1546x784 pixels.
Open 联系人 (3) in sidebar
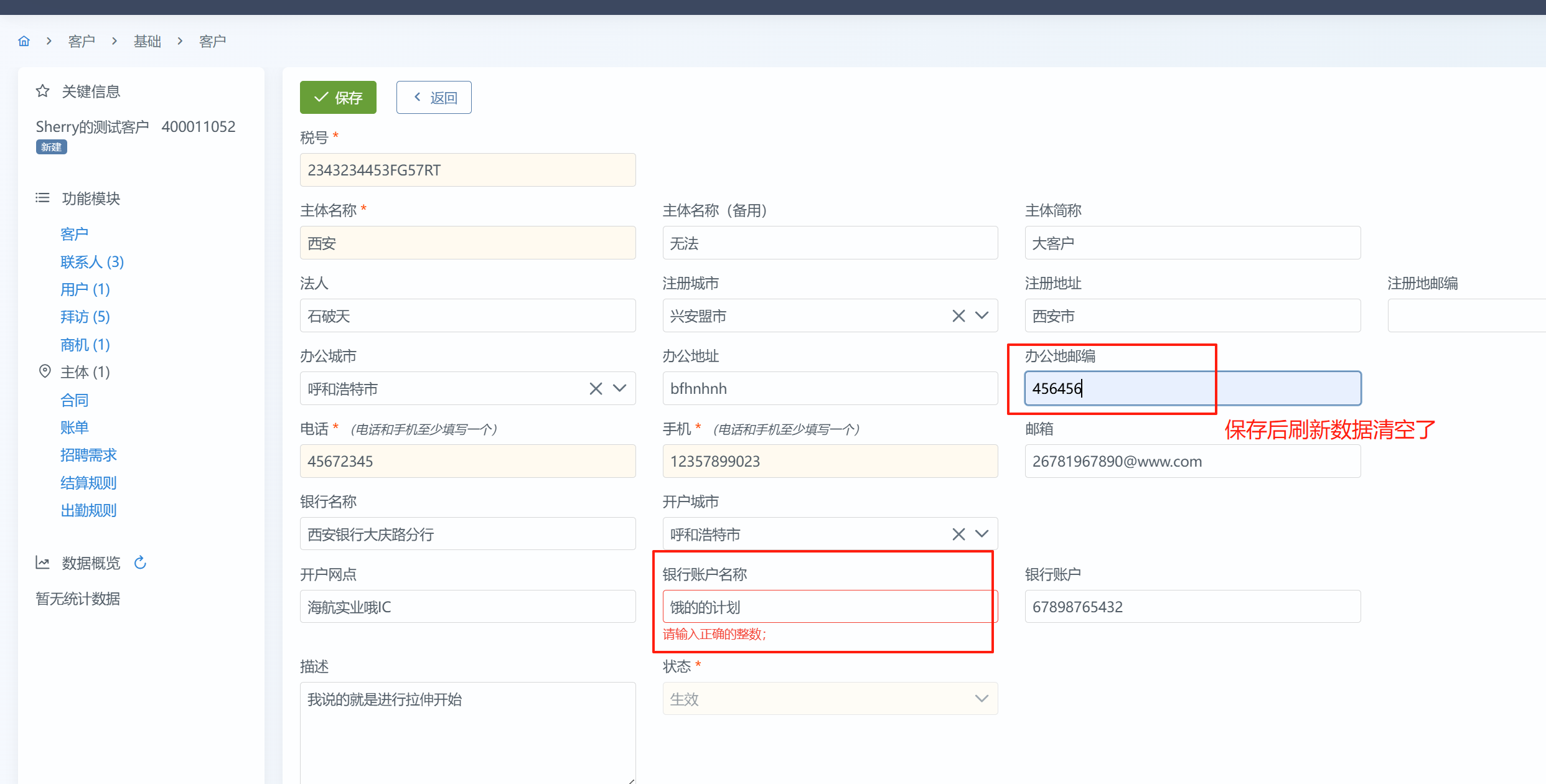(92, 262)
